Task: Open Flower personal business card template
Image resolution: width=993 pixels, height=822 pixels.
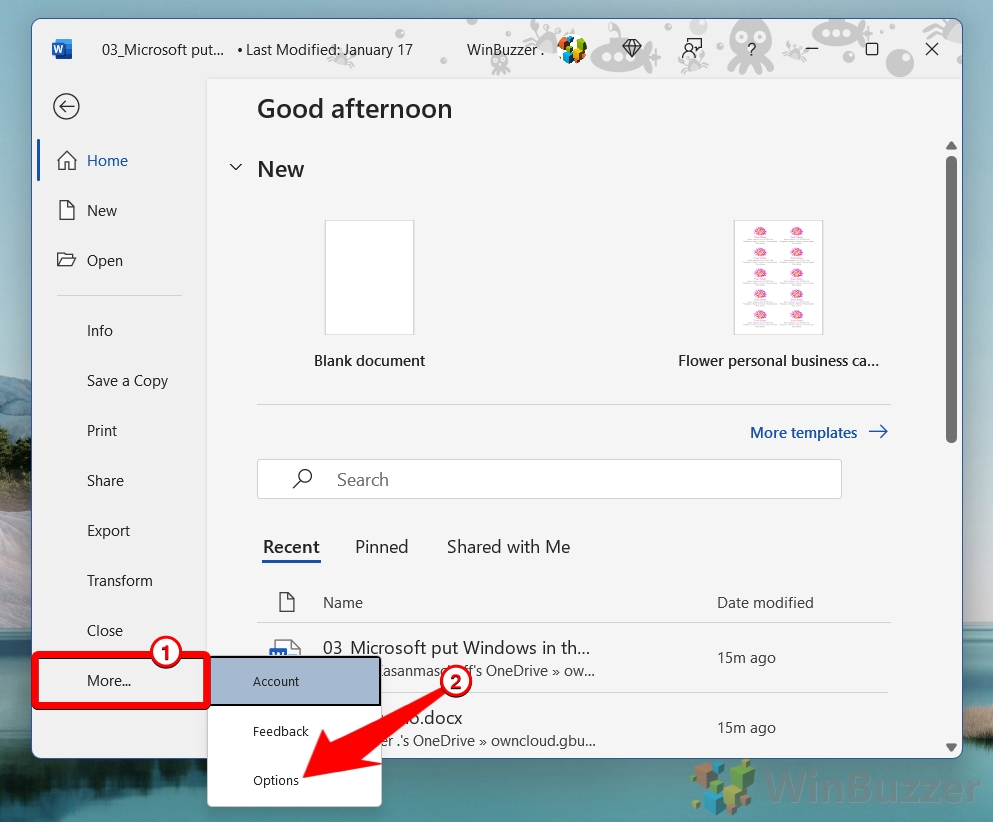Action: pos(778,277)
